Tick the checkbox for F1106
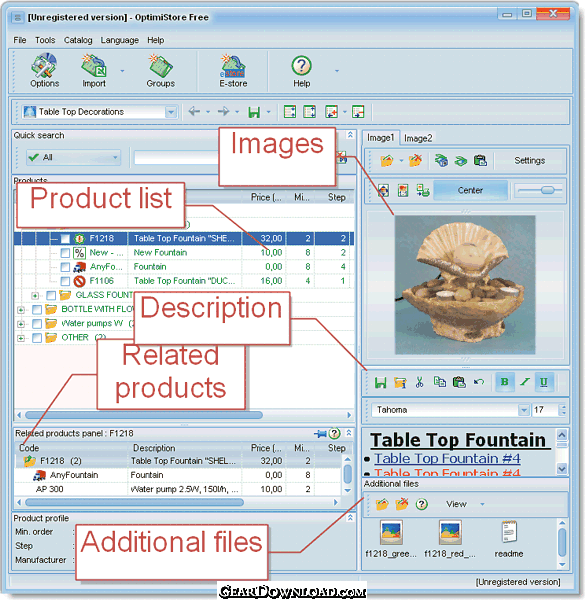 coord(65,281)
